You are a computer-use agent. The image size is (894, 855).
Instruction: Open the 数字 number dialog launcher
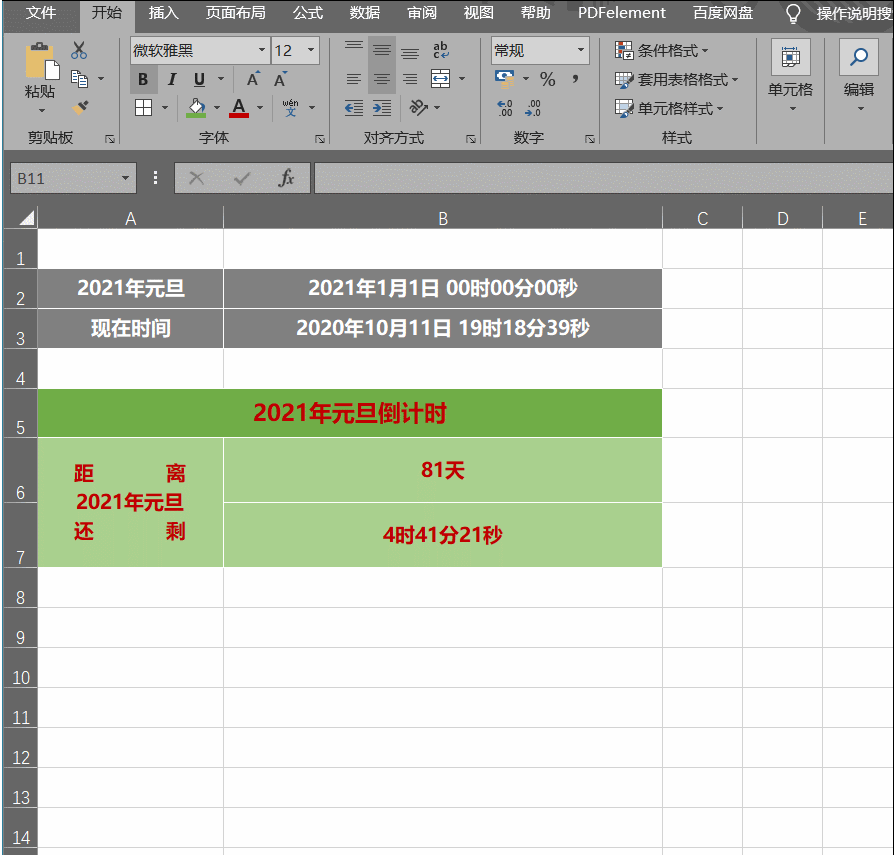tap(590, 139)
